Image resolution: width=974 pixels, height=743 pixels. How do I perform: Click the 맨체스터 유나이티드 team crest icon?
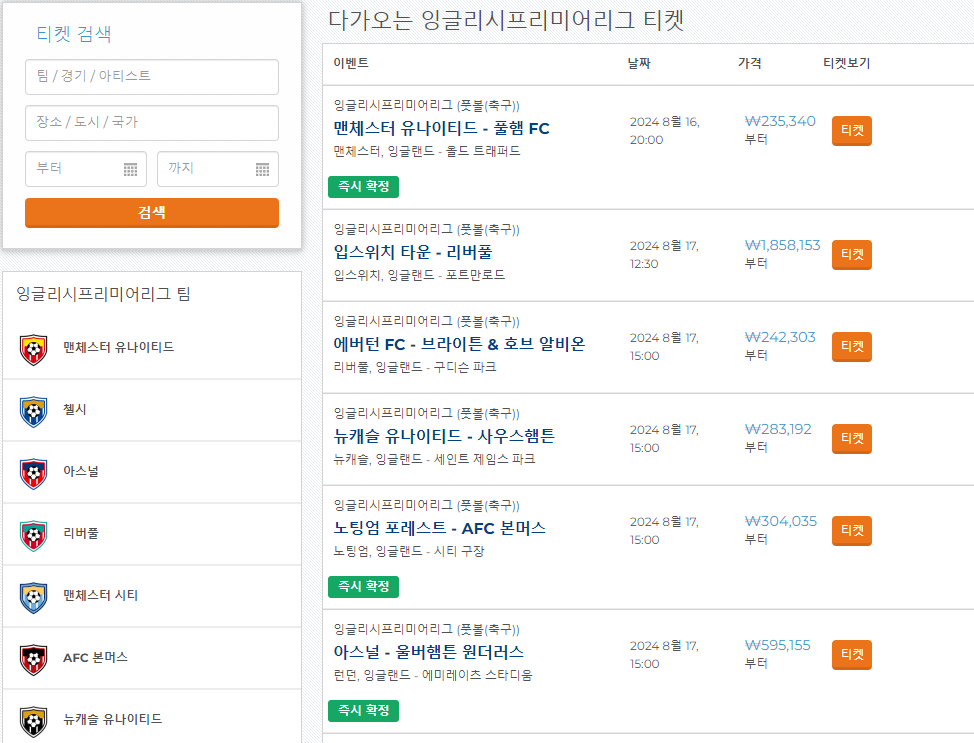pos(34,350)
